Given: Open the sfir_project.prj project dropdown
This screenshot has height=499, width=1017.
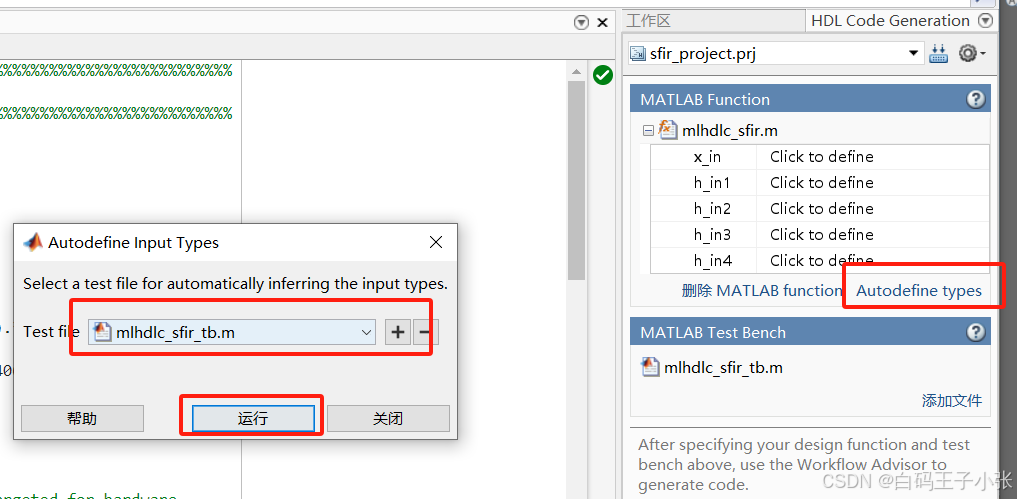Looking at the screenshot, I should 913,53.
